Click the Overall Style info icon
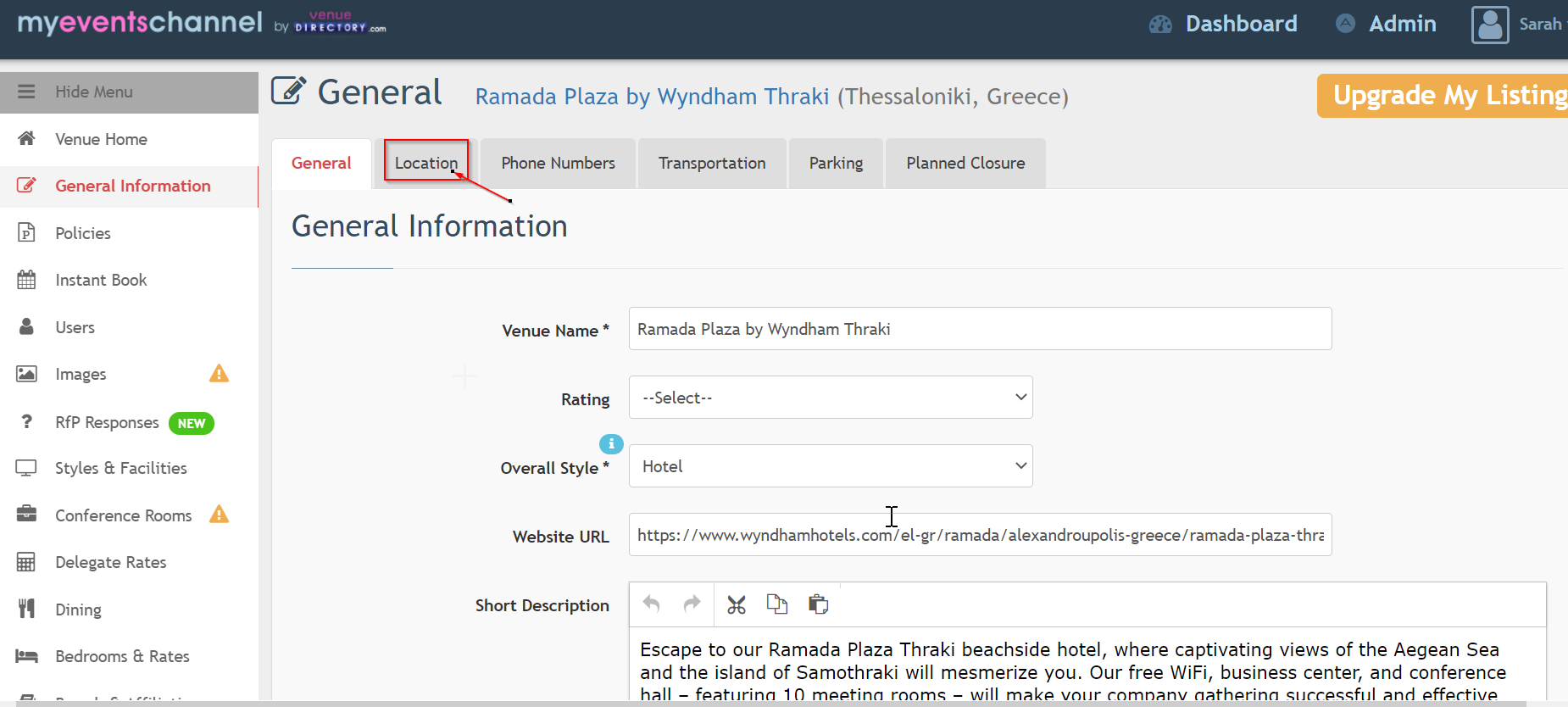The height and width of the screenshot is (707, 1568). pyautogui.click(x=611, y=443)
